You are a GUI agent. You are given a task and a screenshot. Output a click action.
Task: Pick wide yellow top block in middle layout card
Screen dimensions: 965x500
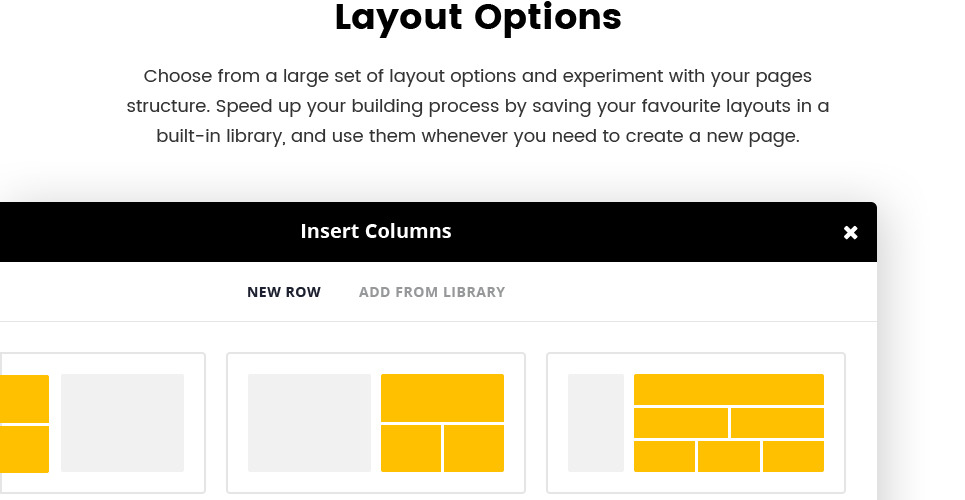pos(442,397)
